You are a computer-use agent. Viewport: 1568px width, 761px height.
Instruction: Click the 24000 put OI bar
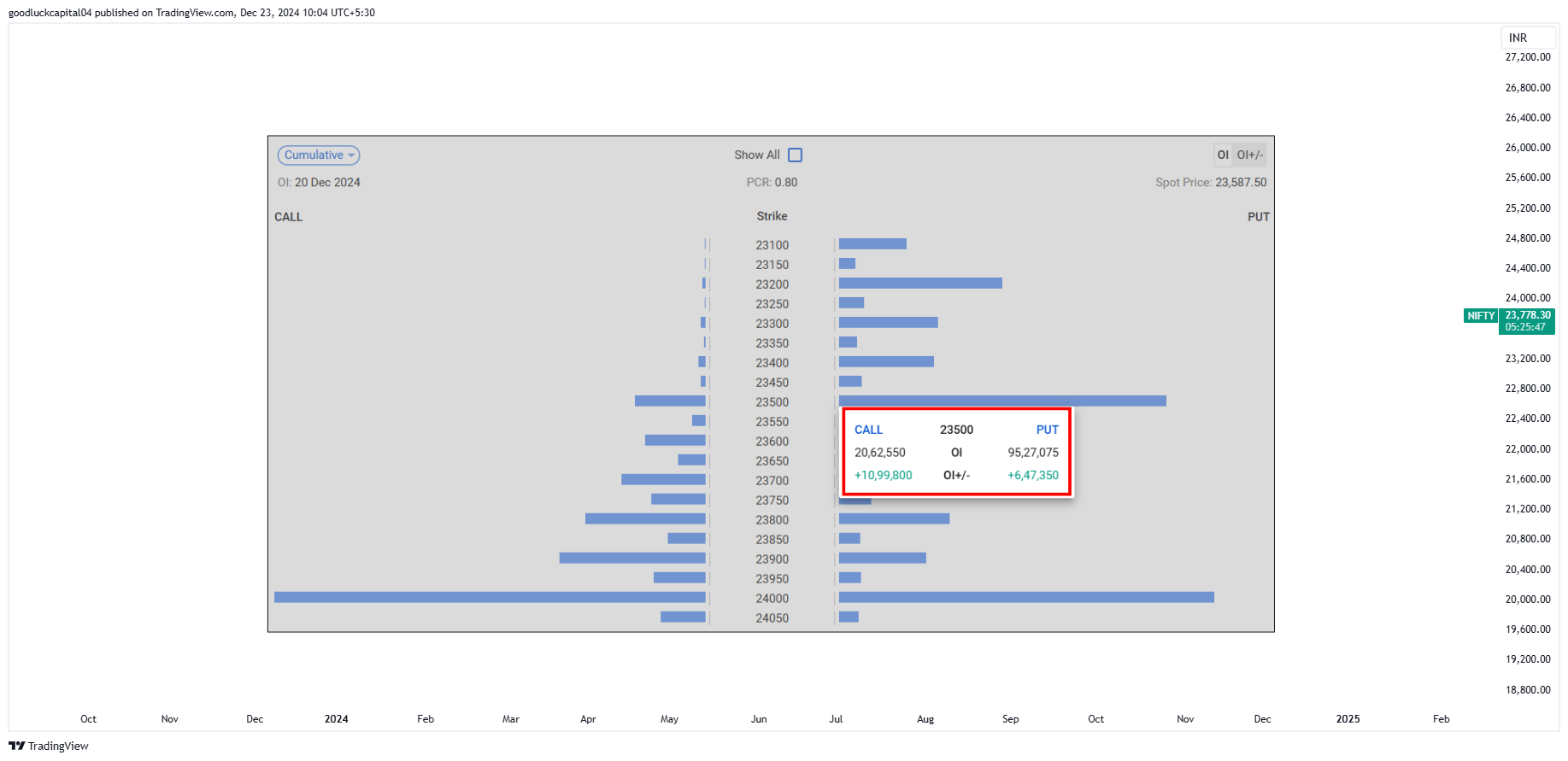[1026, 597]
